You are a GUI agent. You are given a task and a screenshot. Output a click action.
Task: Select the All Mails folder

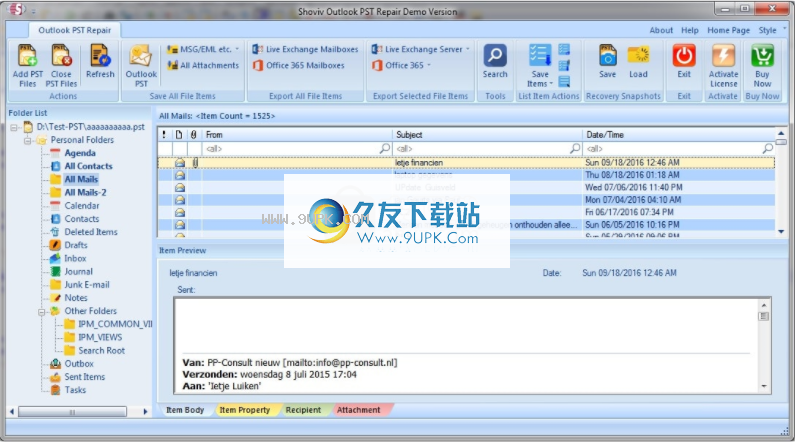click(x=81, y=179)
